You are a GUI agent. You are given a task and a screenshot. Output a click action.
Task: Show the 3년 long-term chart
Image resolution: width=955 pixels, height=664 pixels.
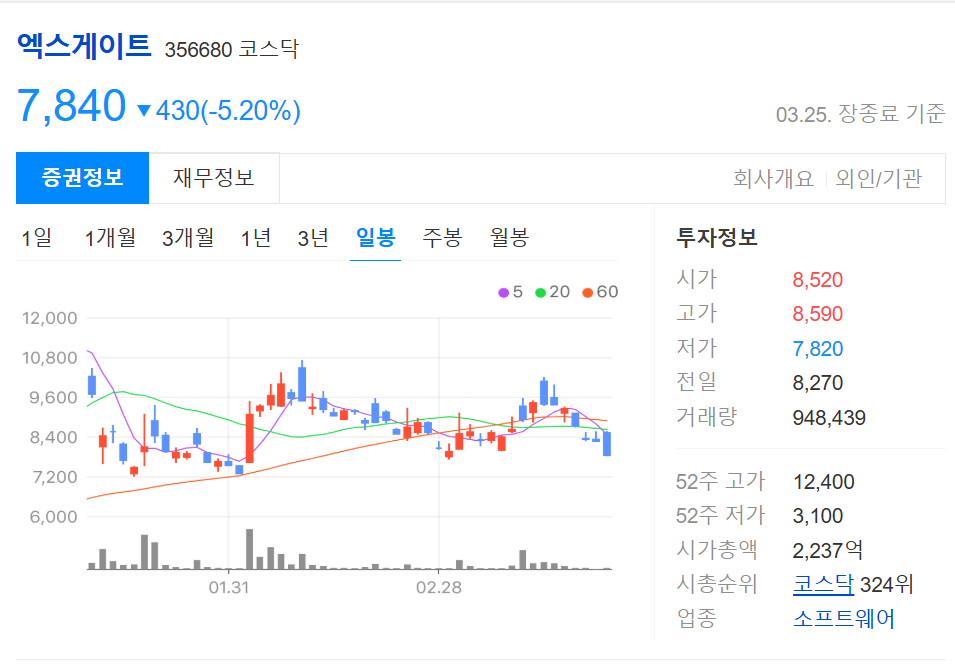(x=312, y=237)
